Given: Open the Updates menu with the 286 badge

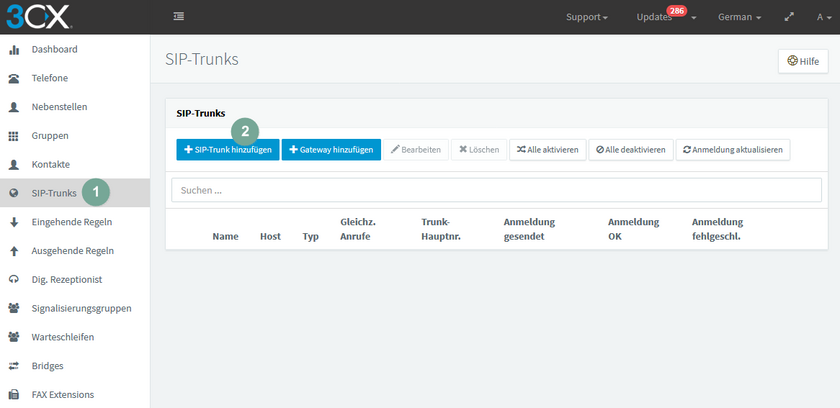Looking at the screenshot, I should [x=666, y=16].
